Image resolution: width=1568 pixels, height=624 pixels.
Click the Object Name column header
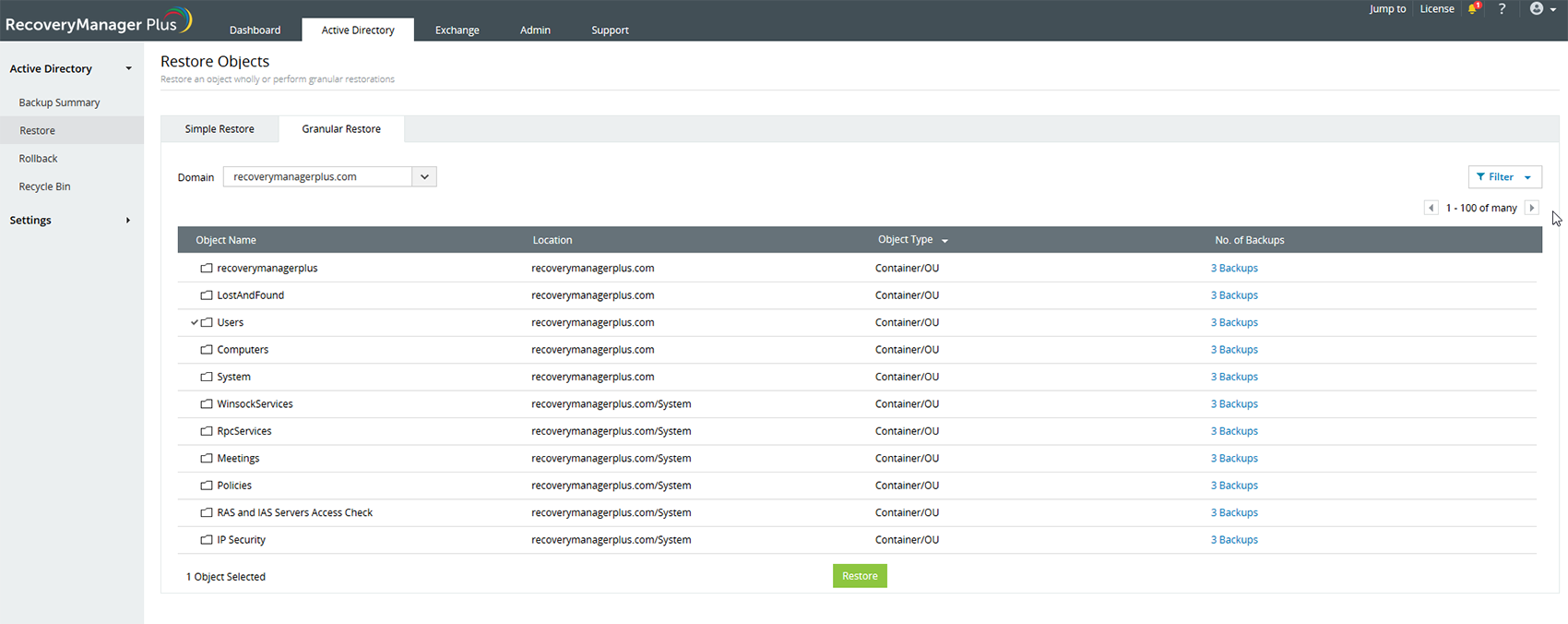(226, 240)
